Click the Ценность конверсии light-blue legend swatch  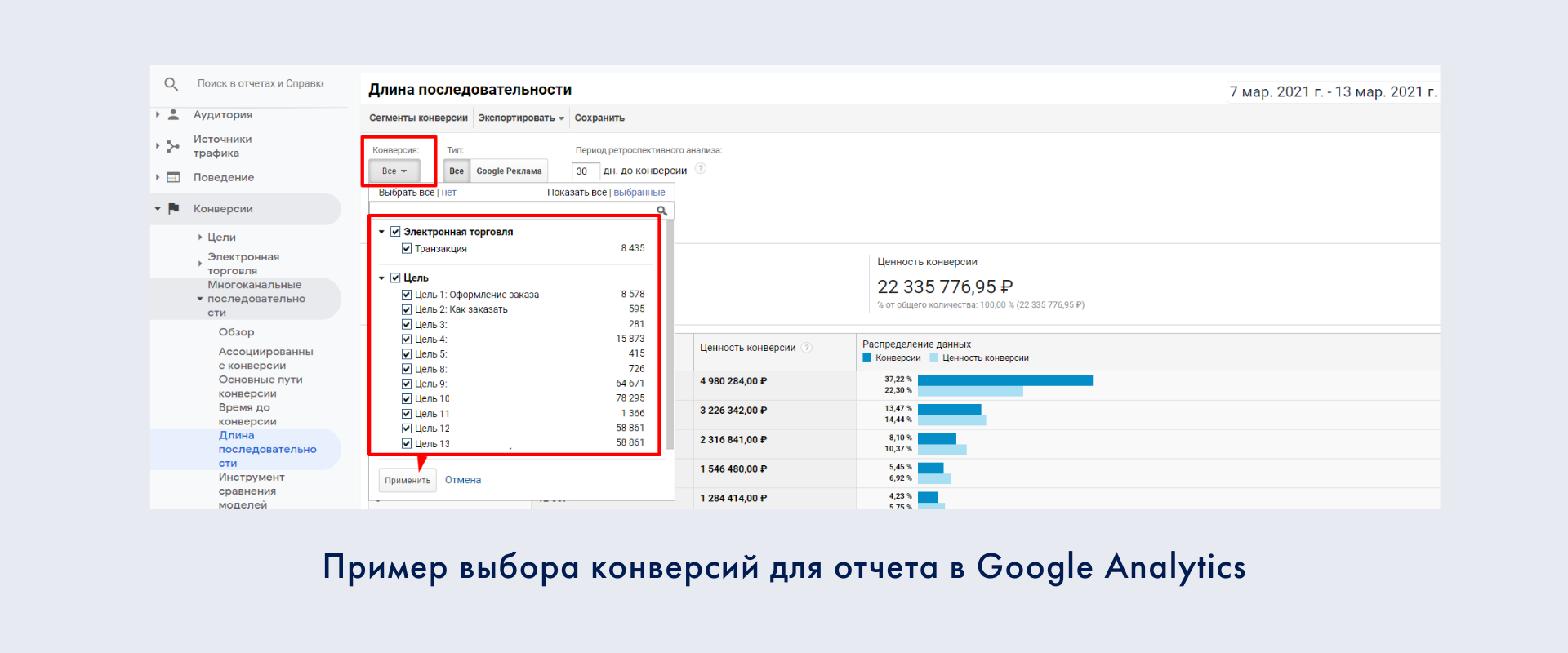pos(934,358)
